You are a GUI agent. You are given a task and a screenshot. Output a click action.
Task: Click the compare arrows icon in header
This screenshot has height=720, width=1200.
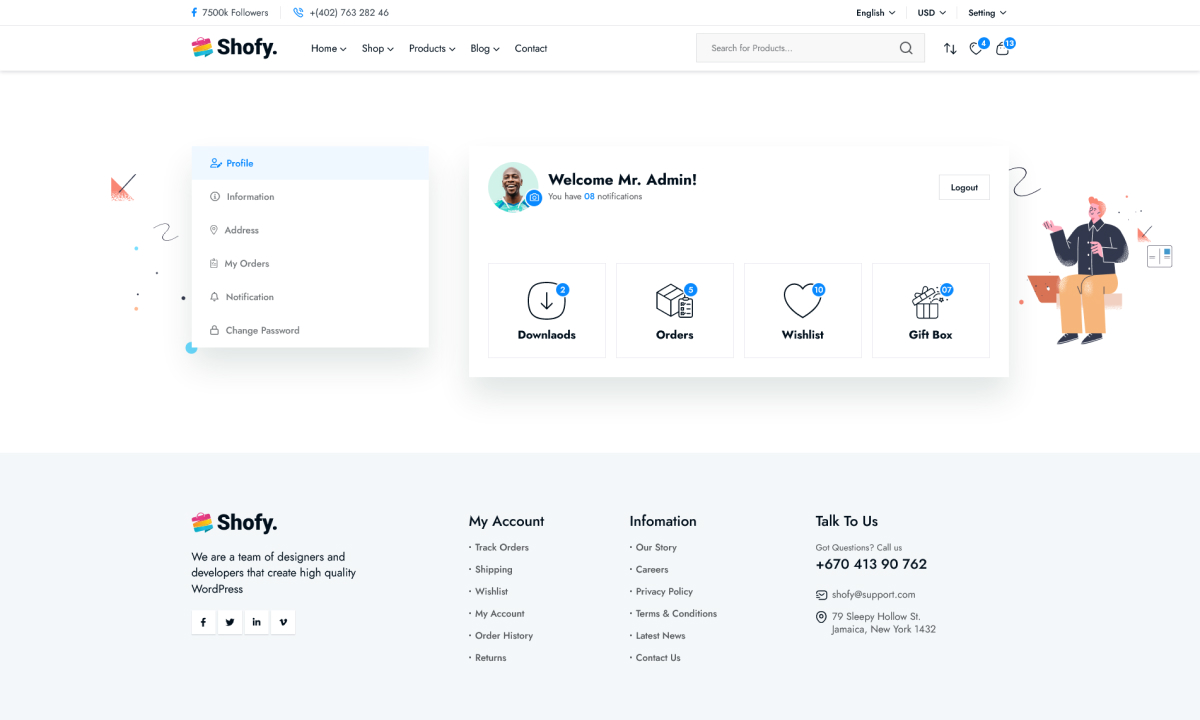[950, 48]
